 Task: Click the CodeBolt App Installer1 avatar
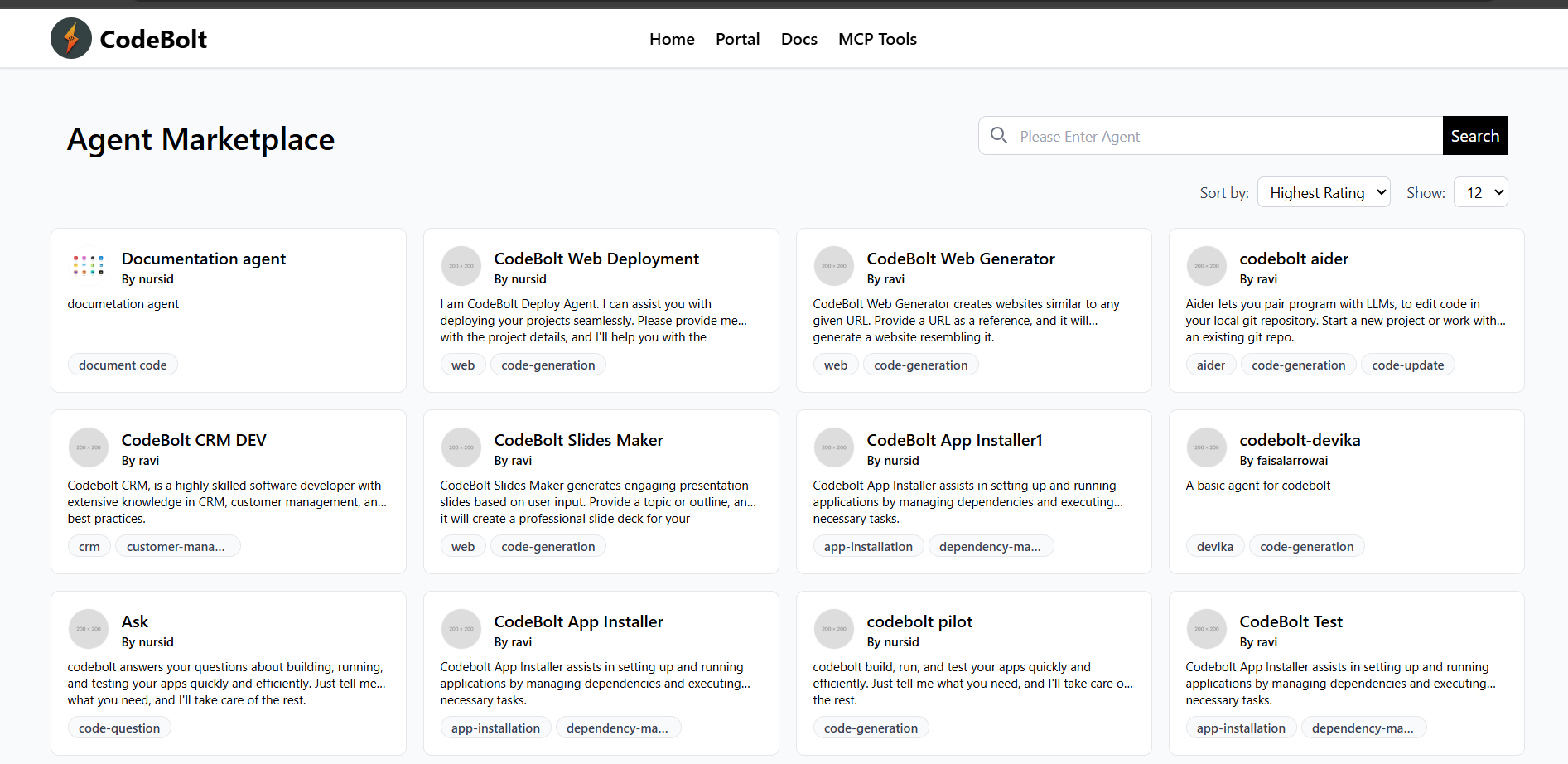834,447
